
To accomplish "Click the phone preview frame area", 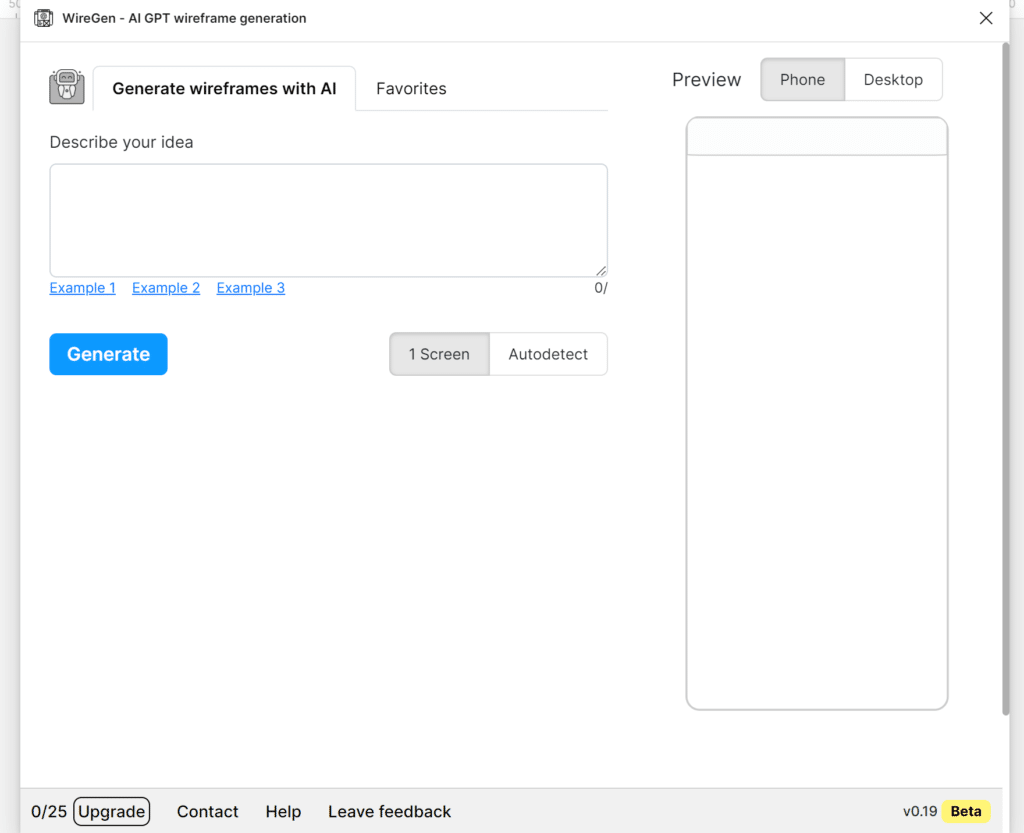I will (817, 413).
